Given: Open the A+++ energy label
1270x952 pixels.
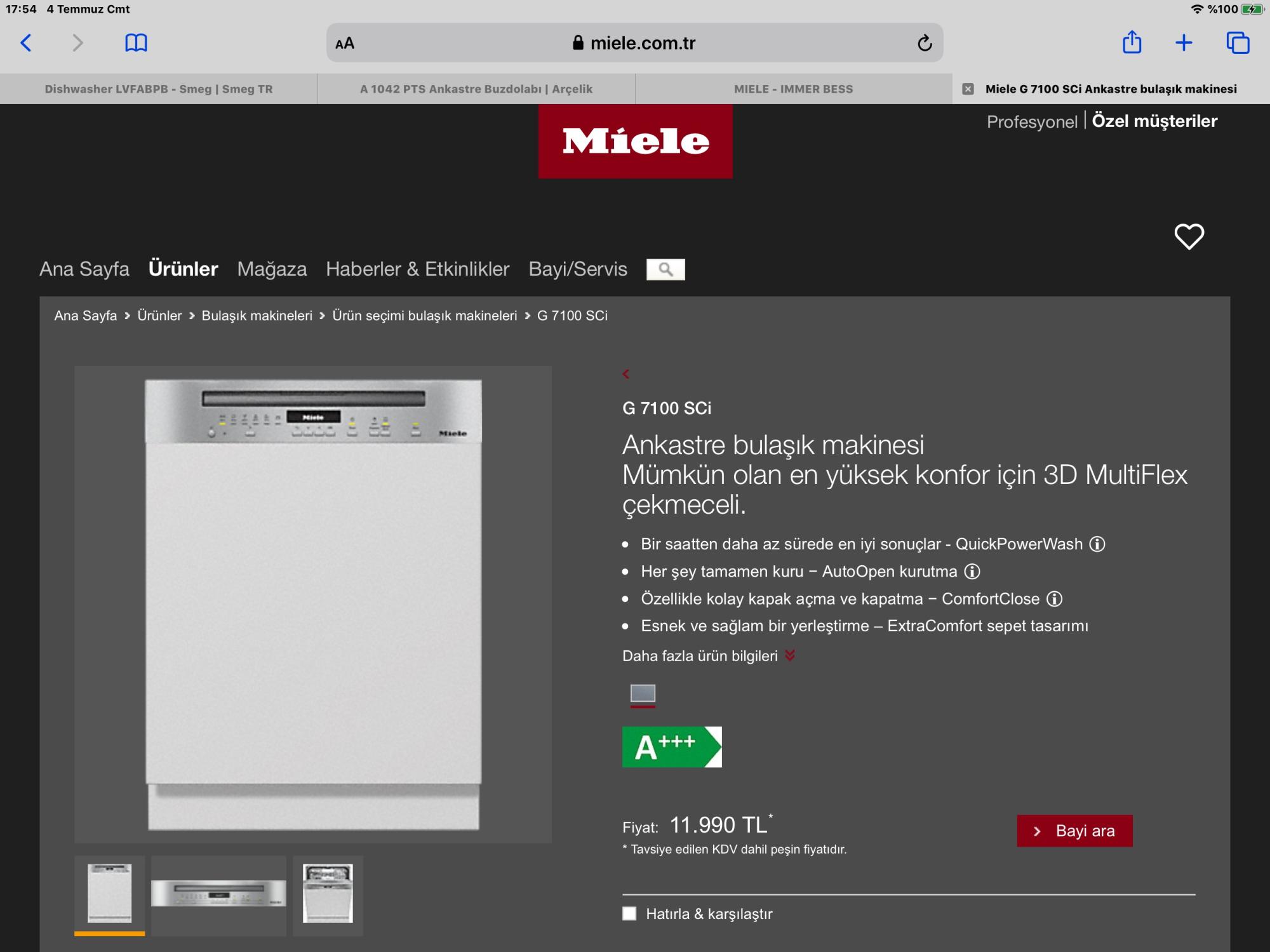Looking at the screenshot, I should click(672, 747).
